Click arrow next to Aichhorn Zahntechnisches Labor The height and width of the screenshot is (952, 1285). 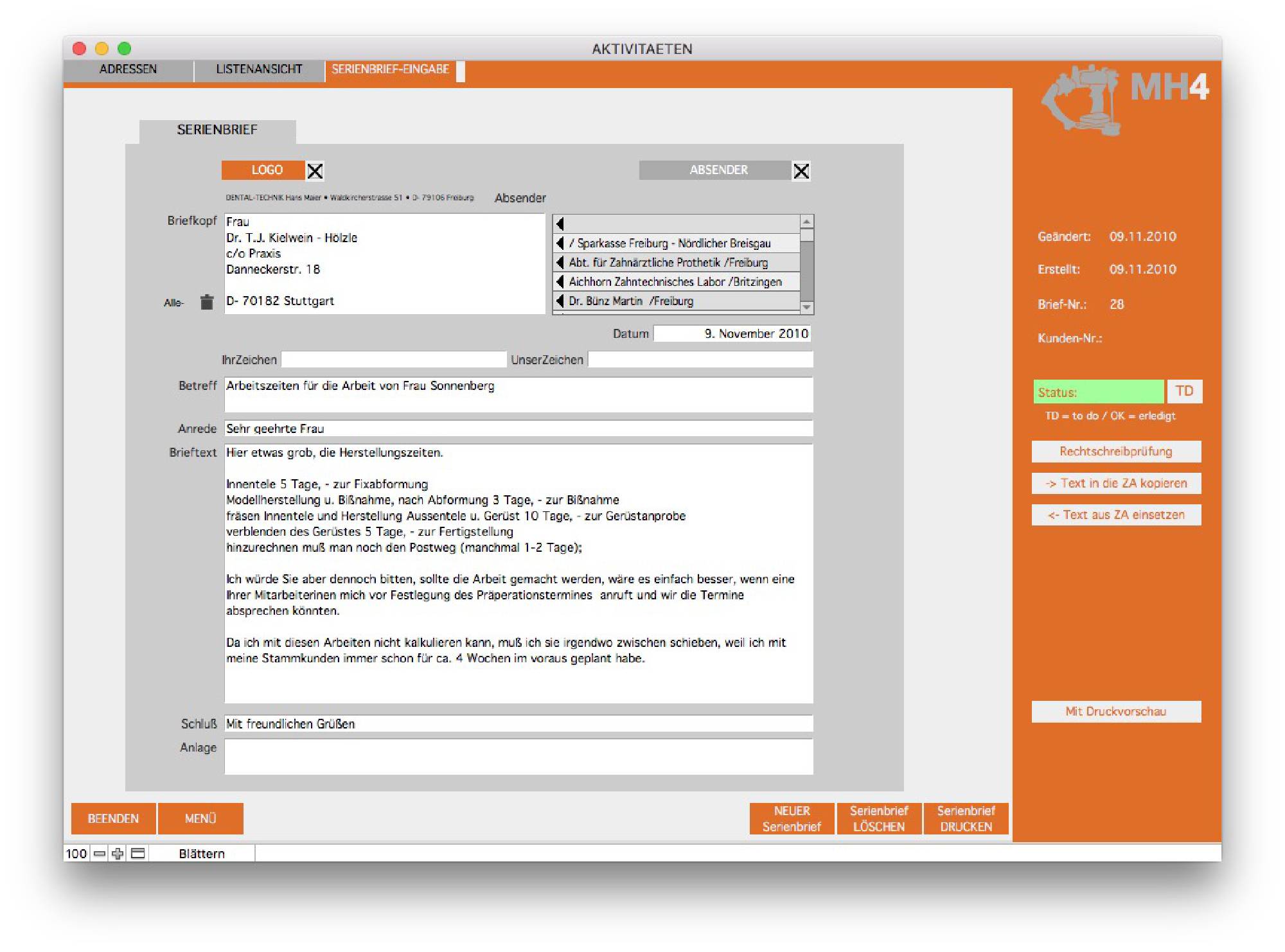point(560,281)
